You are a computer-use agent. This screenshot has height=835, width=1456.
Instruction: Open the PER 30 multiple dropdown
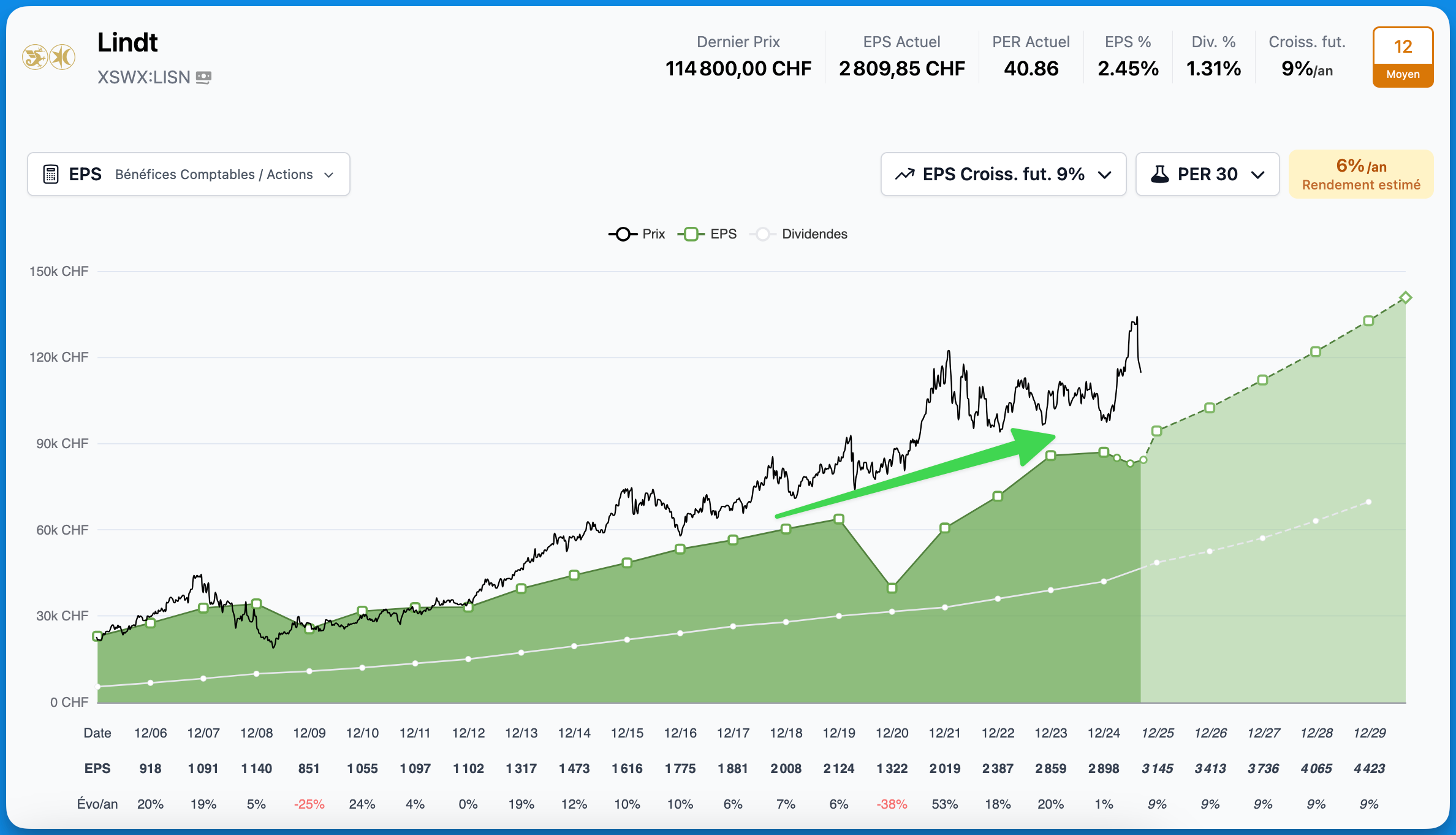pyautogui.click(x=1207, y=175)
